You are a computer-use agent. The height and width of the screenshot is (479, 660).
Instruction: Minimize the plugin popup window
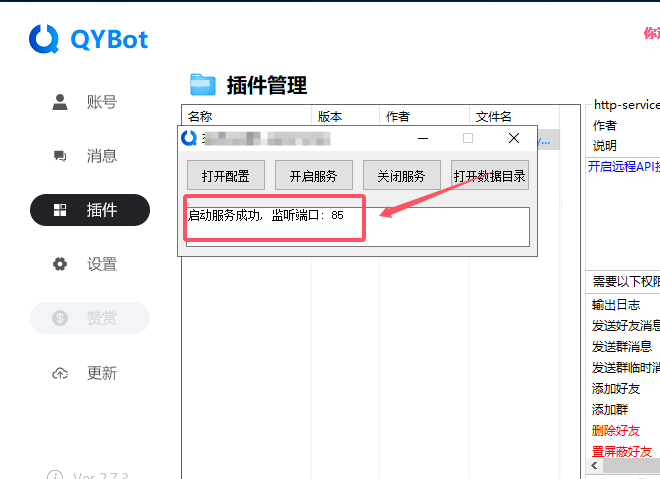423,138
